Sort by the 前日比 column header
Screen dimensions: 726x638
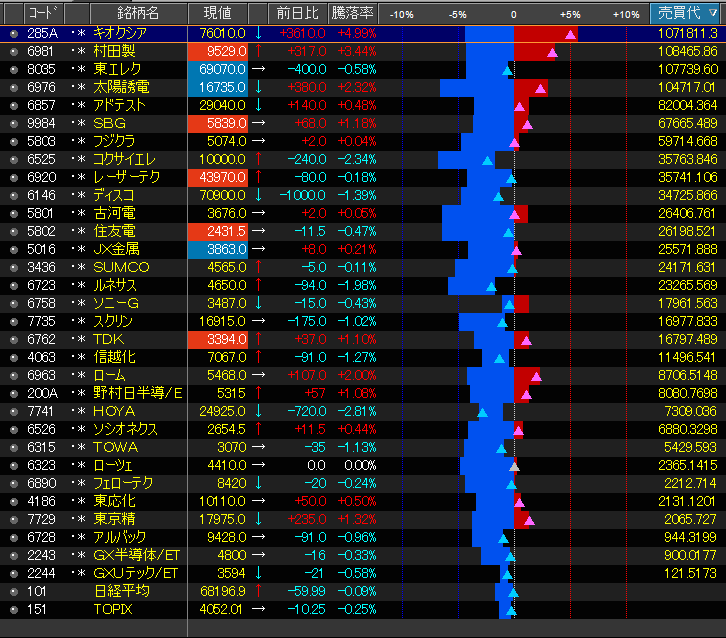(x=297, y=13)
